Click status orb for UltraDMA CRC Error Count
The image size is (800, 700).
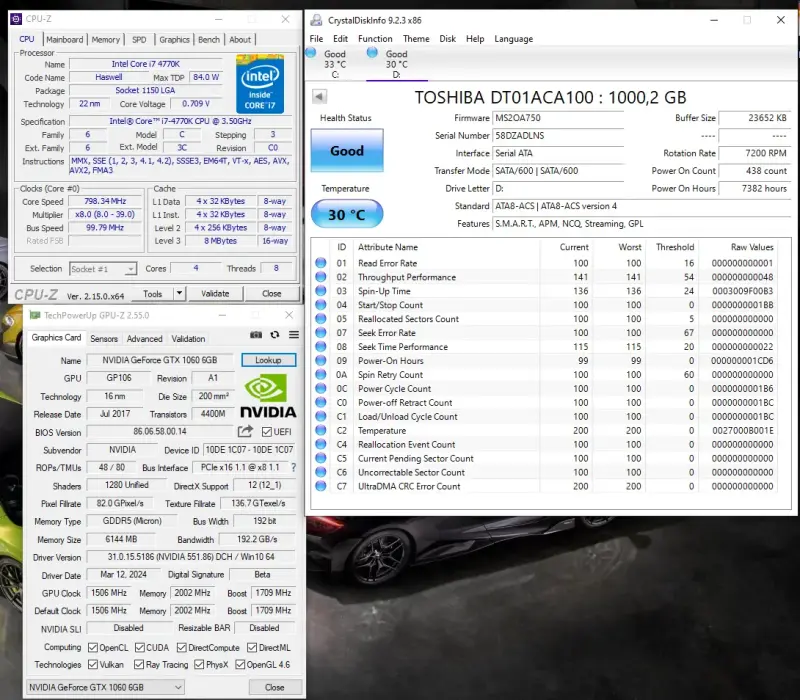[x=320, y=486]
